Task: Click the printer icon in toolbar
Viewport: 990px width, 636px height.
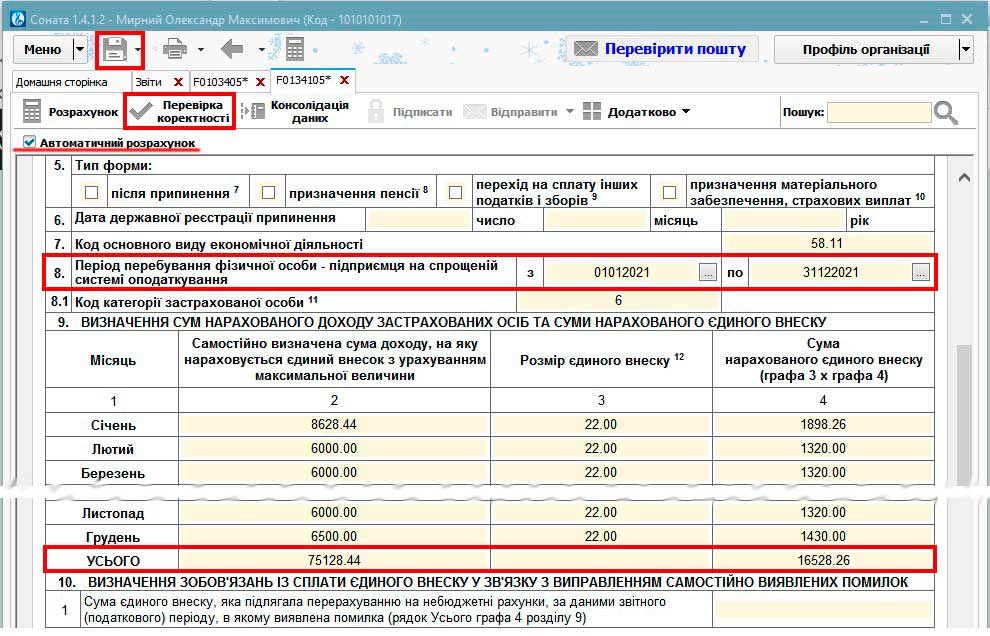Action: click(x=175, y=49)
